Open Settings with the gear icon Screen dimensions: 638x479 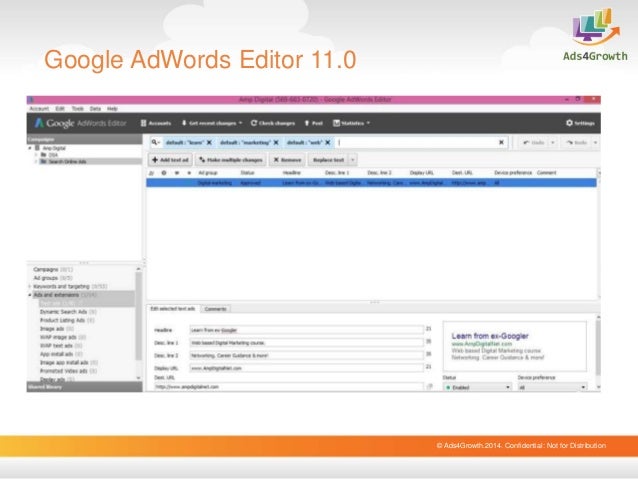pyautogui.click(x=580, y=123)
